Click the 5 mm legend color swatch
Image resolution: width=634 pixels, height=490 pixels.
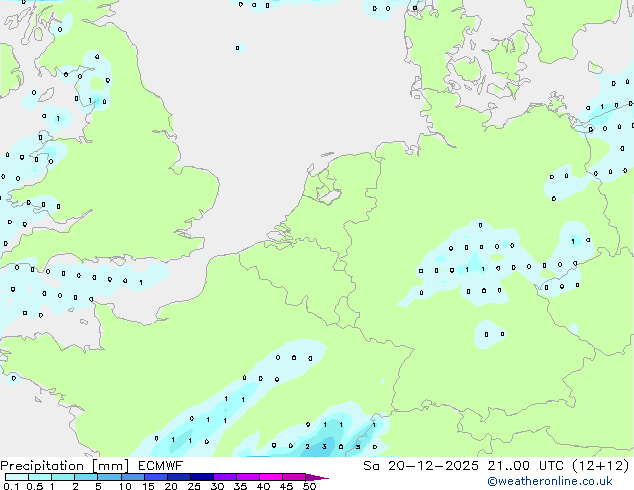(109, 477)
